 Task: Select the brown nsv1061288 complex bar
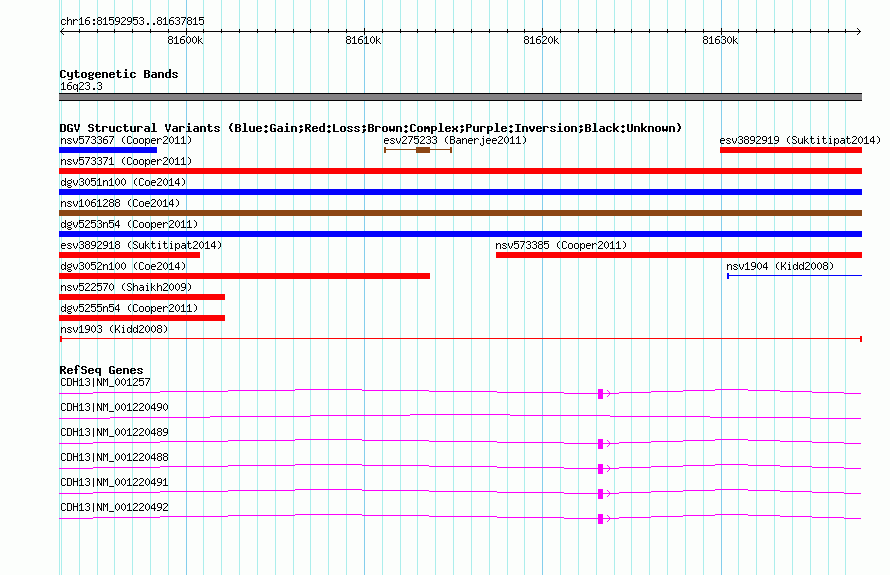point(460,213)
